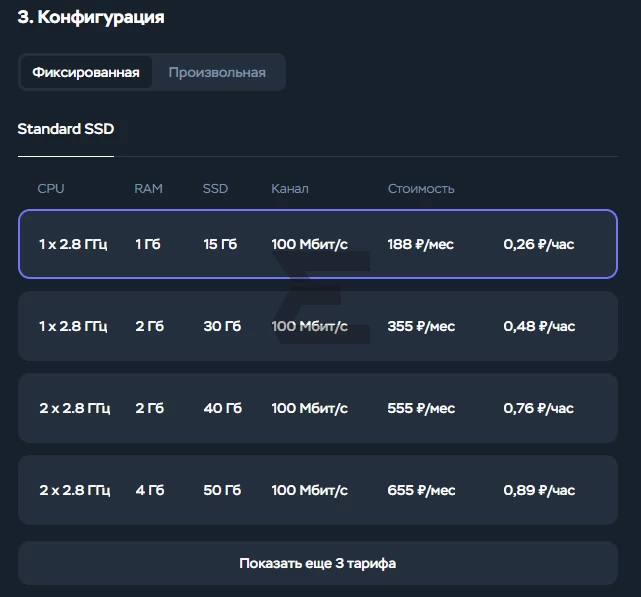Click the 0,48 ₽/час hourly price

pos(539,326)
